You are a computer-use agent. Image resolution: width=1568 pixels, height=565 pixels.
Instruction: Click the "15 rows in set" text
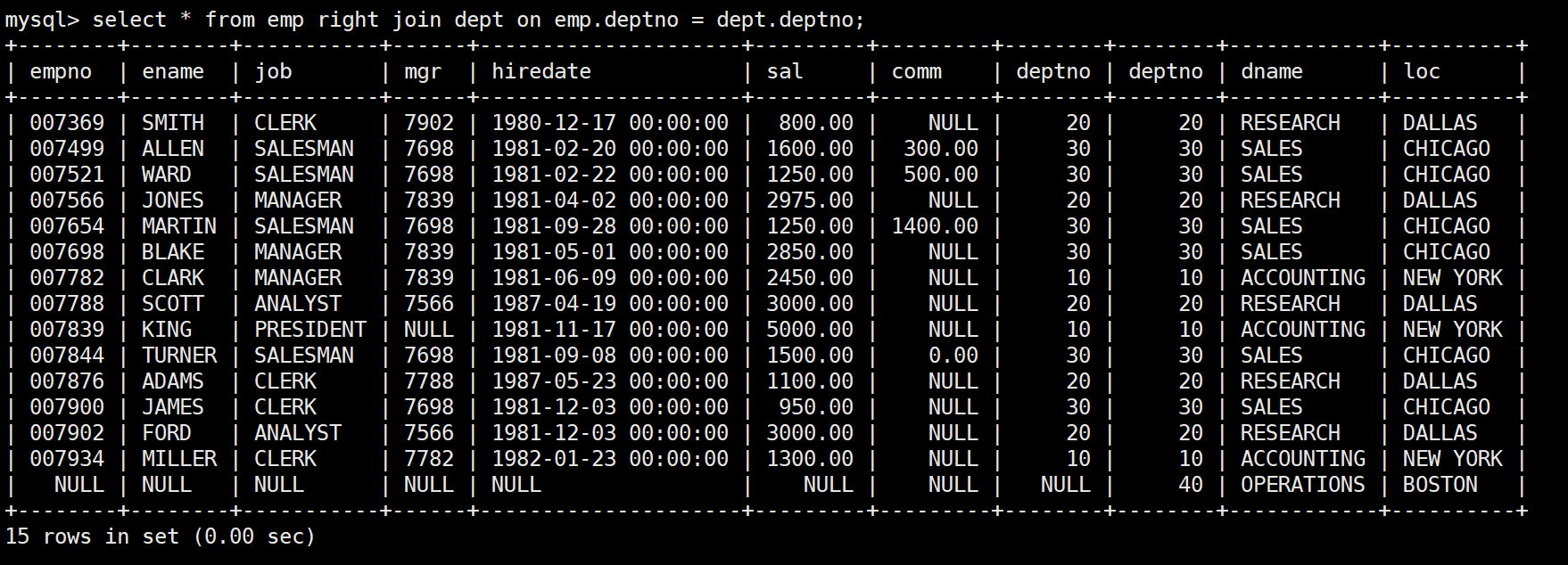point(91,536)
